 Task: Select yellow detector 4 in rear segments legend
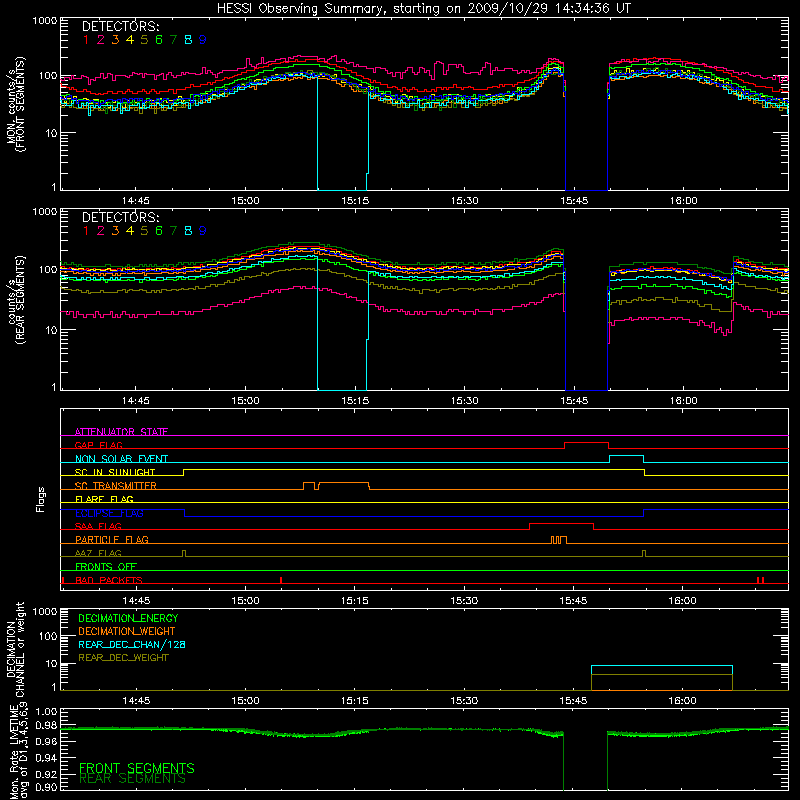(130, 231)
